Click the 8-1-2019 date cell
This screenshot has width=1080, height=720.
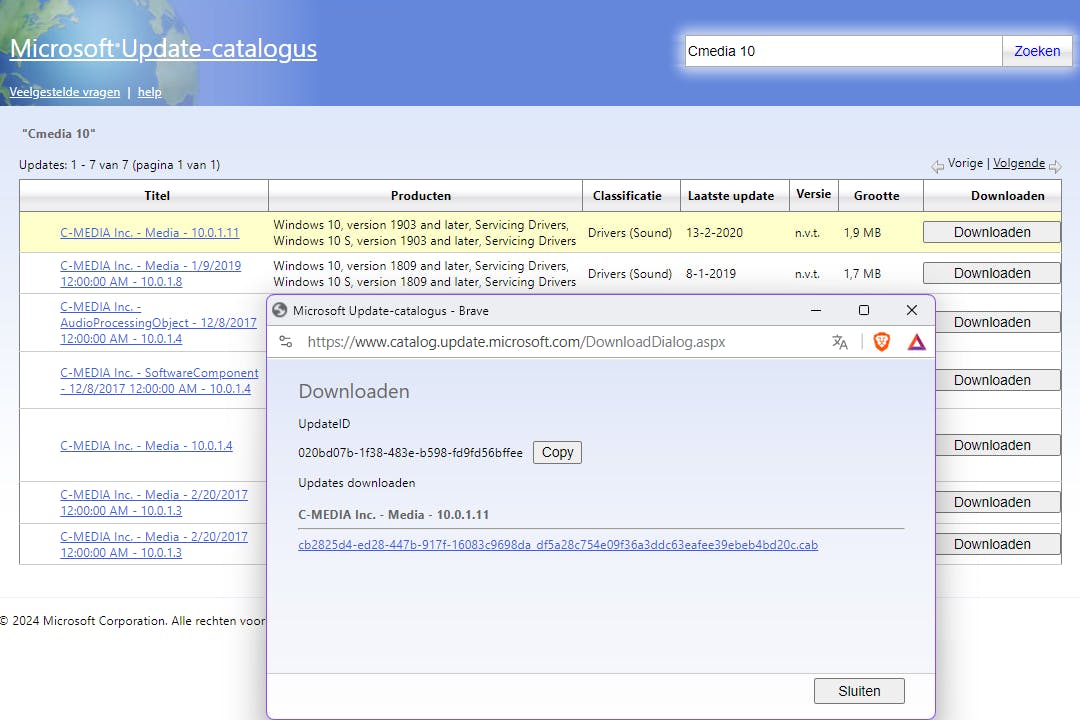tap(711, 274)
